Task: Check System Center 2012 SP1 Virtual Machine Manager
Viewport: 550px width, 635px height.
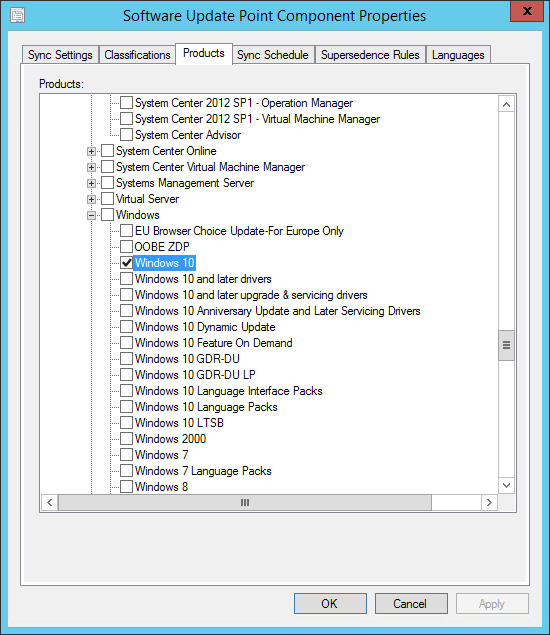Action: [x=126, y=119]
